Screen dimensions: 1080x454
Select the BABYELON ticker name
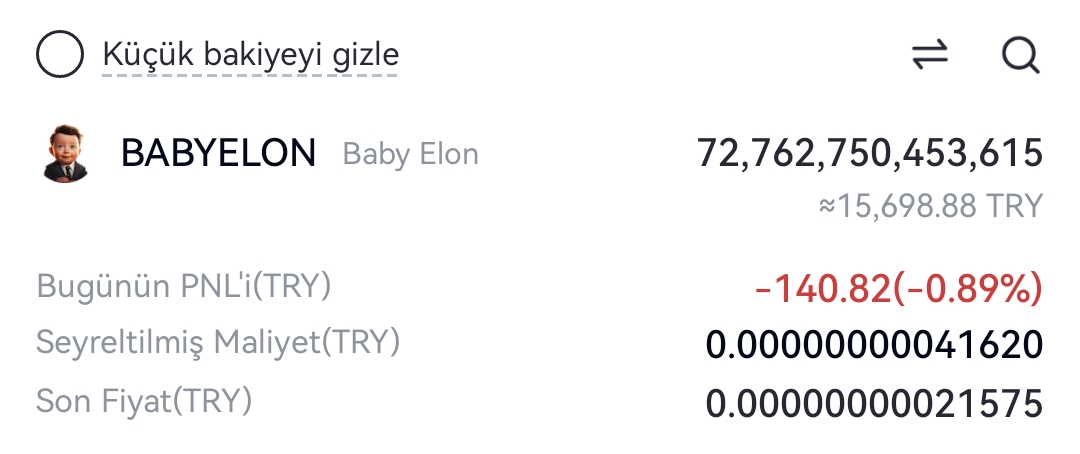coord(218,153)
